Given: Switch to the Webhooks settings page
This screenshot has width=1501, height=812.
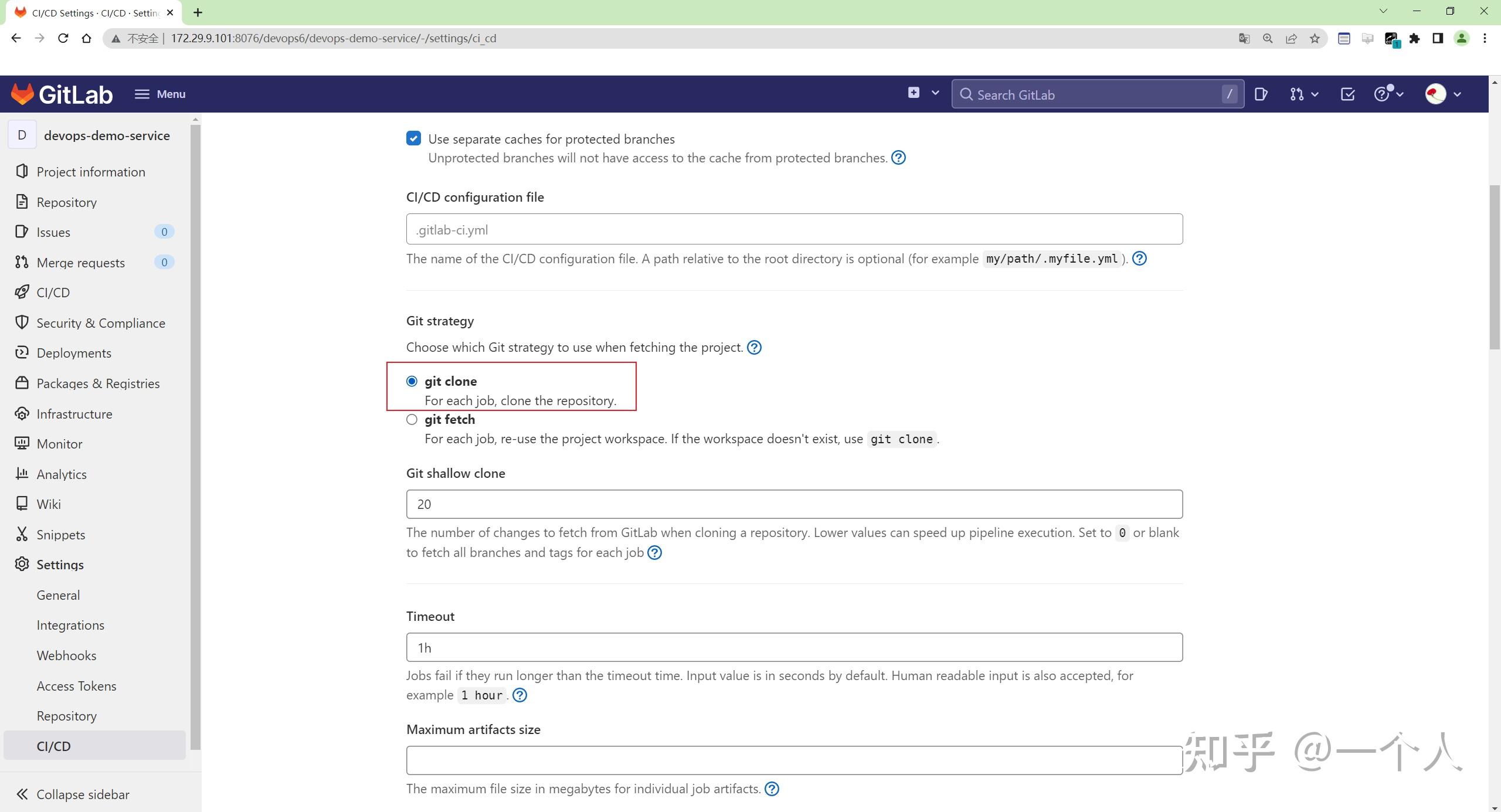Looking at the screenshot, I should pyautogui.click(x=66, y=655).
